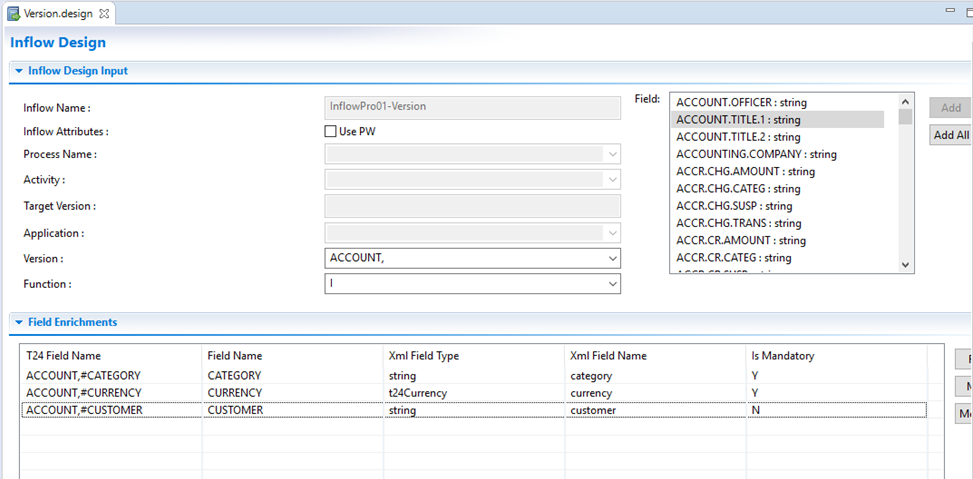Click the Is Mandatory column header
Viewport: 973px width, 479px height.
(782, 356)
